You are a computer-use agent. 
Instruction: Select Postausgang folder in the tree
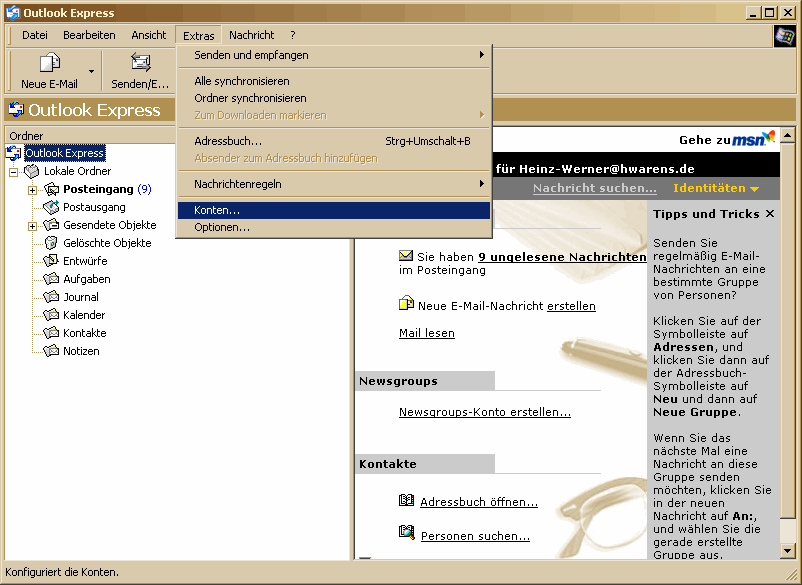coord(94,207)
